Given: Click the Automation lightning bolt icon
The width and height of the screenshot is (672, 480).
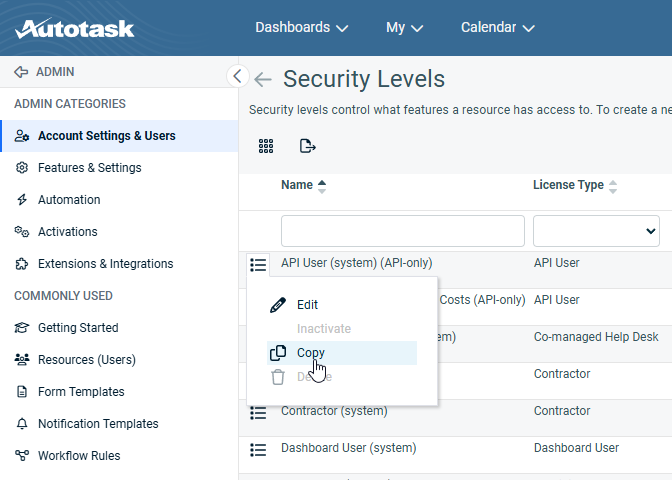Looking at the screenshot, I should 22,200.
